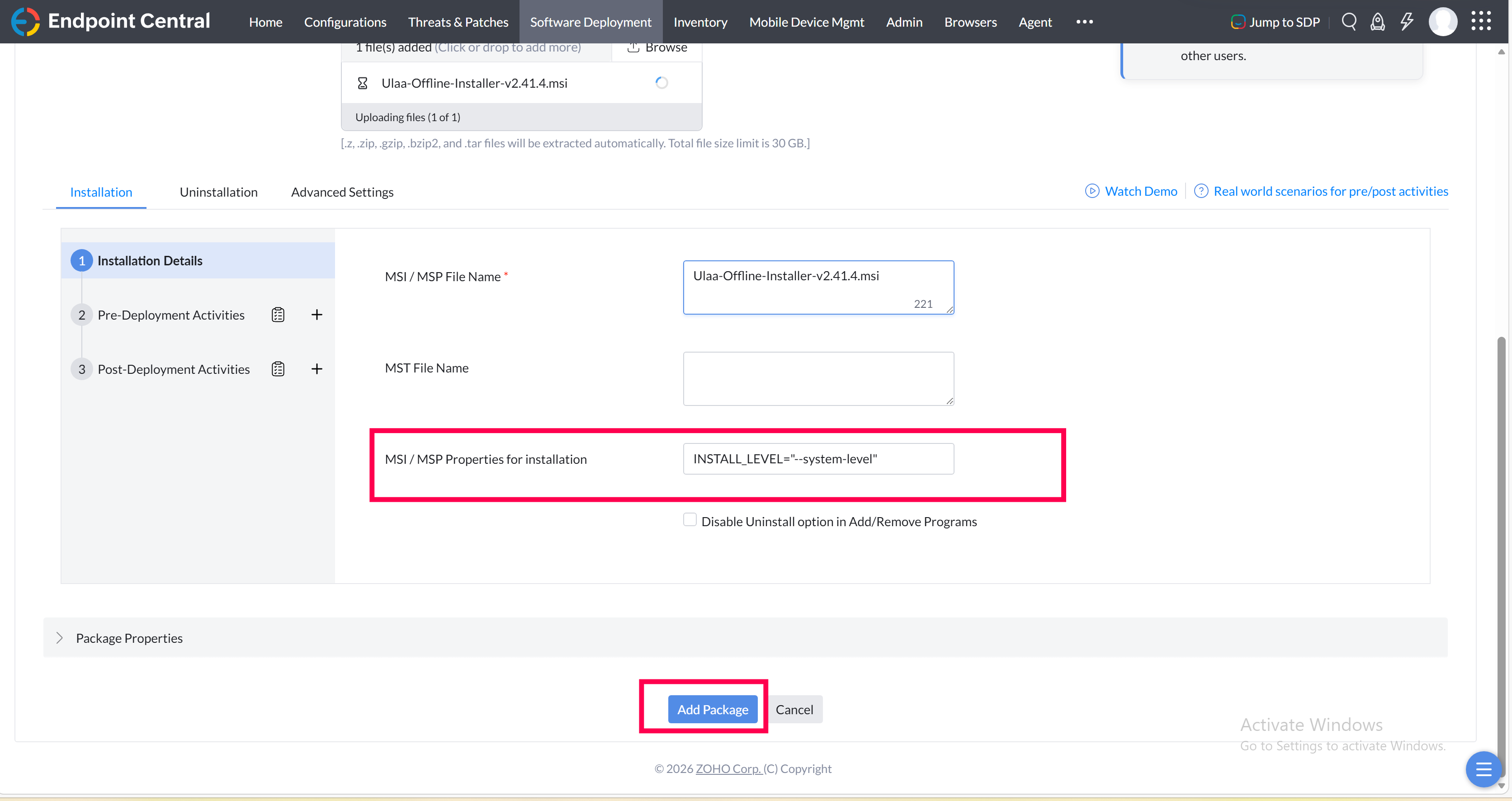Click the search magnifier icon in header
This screenshot has width=1512, height=801.
(1348, 22)
